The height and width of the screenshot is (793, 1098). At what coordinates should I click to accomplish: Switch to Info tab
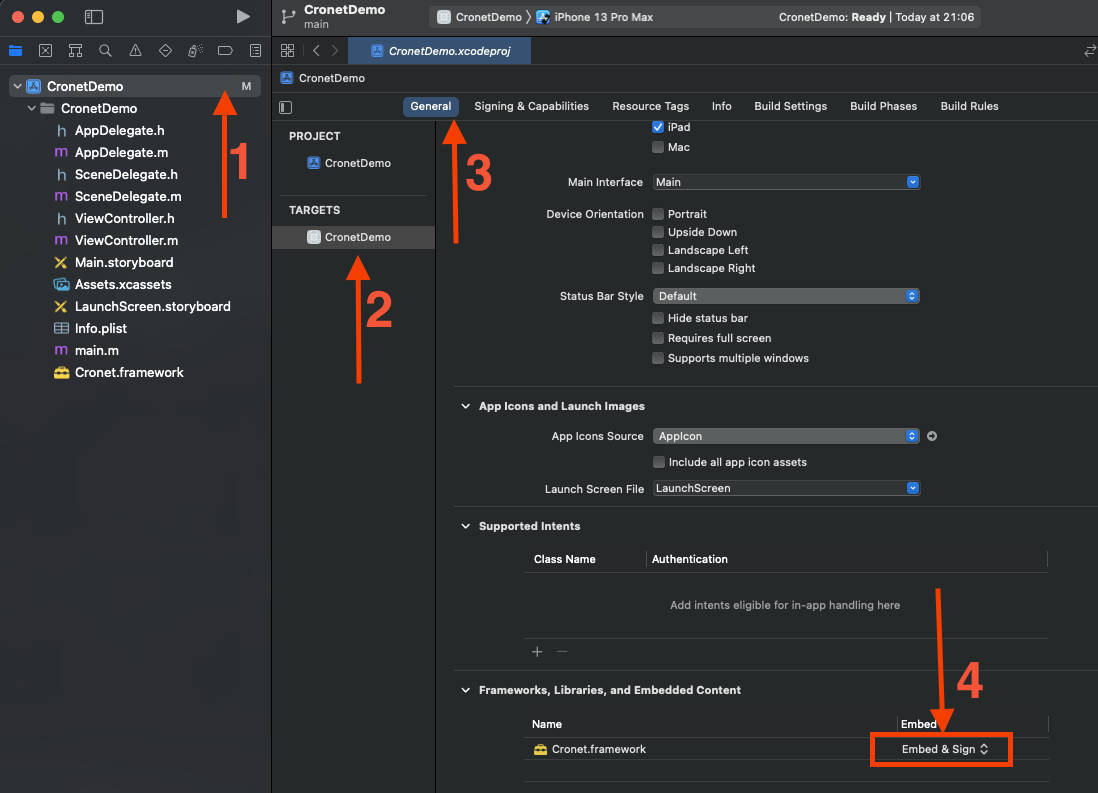pyautogui.click(x=721, y=106)
